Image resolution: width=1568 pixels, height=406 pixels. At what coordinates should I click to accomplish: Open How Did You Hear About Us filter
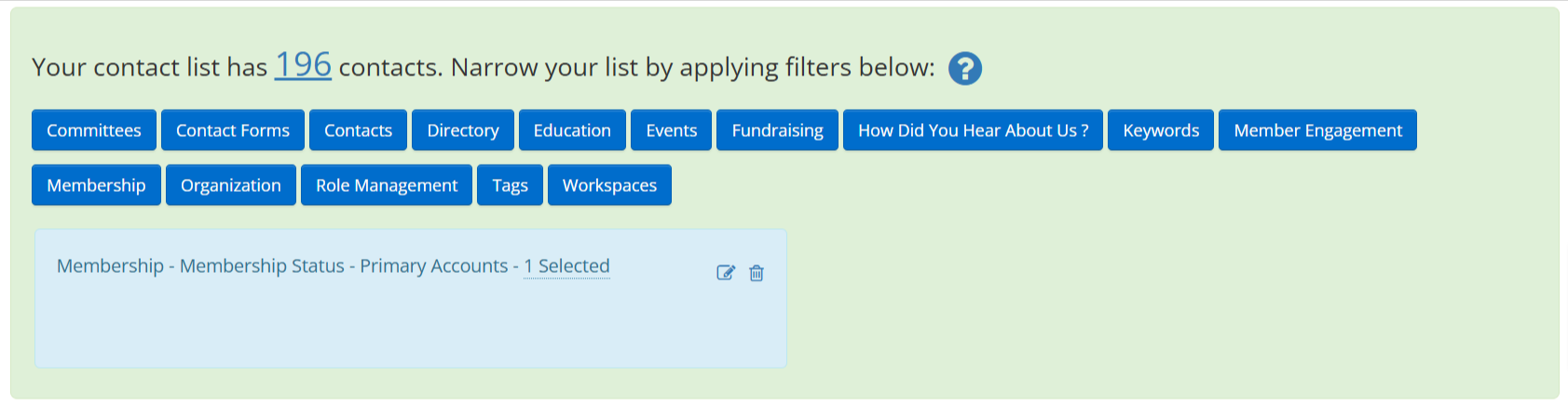coord(973,130)
